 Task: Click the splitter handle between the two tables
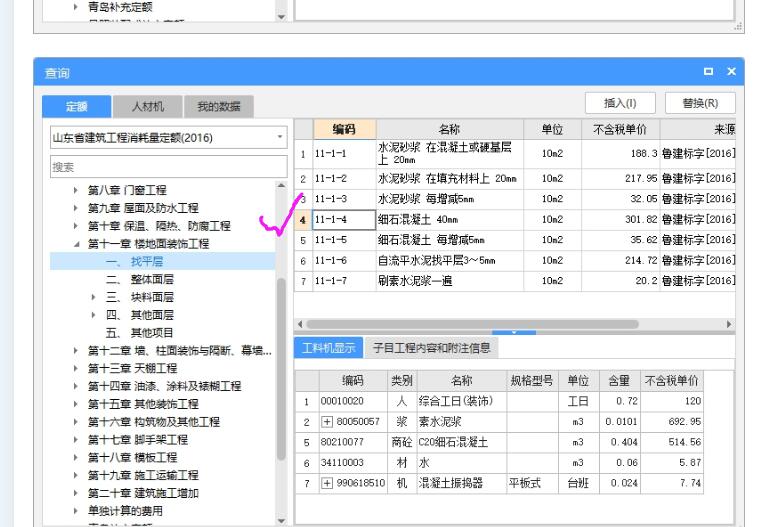pyautogui.click(x=514, y=332)
